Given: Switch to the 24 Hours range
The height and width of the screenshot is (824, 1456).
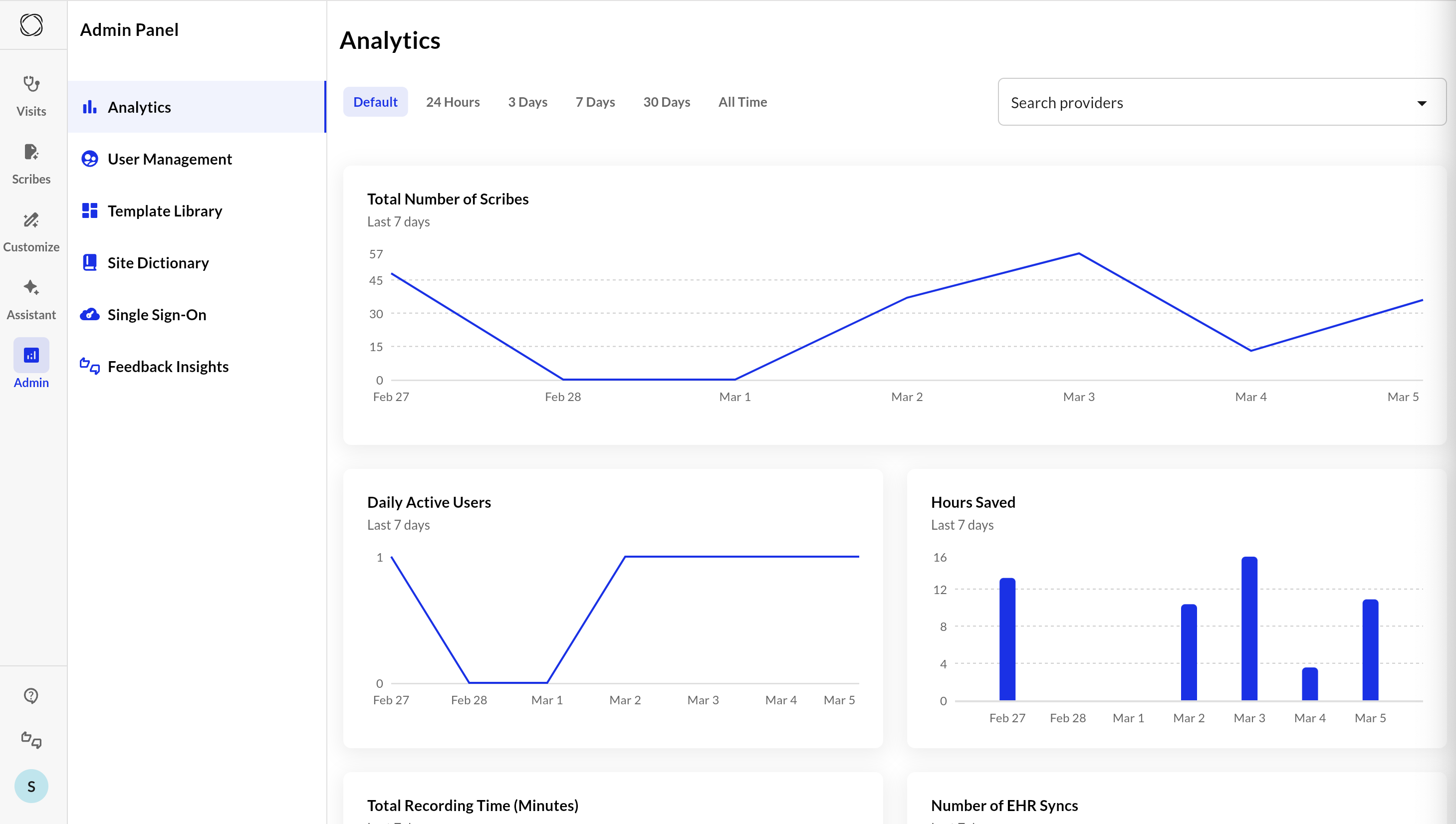Looking at the screenshot, I should pos(452,102).
